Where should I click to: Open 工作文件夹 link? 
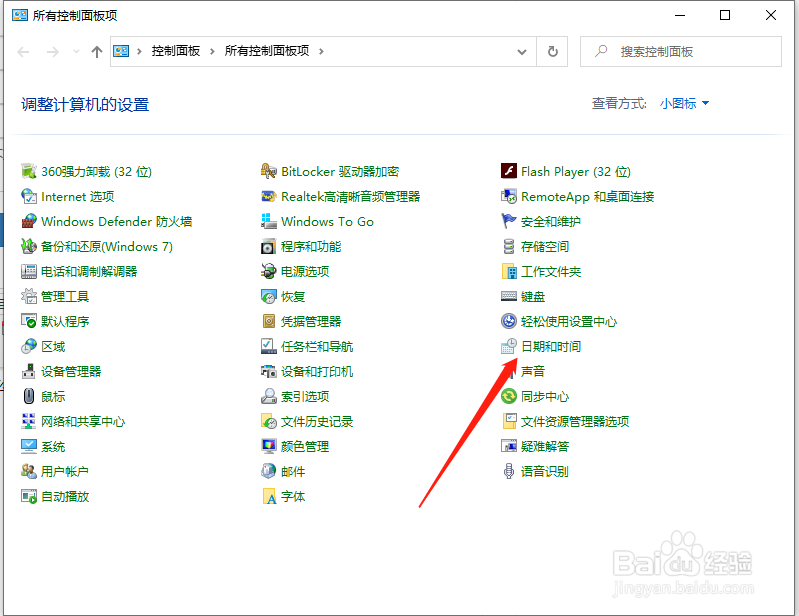(x=551, y=271)
